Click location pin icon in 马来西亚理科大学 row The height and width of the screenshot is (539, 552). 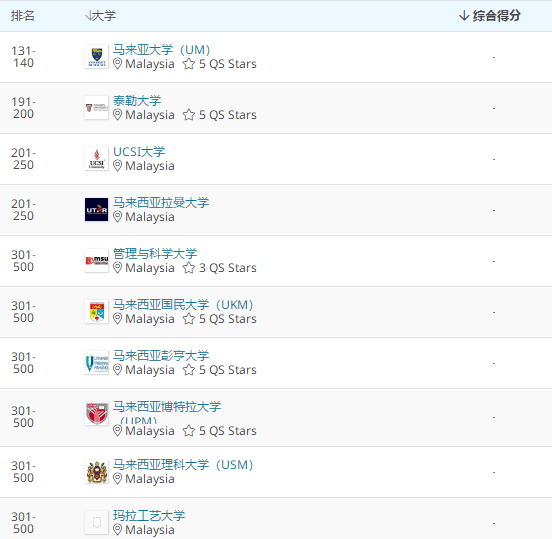tap(118, 479)
